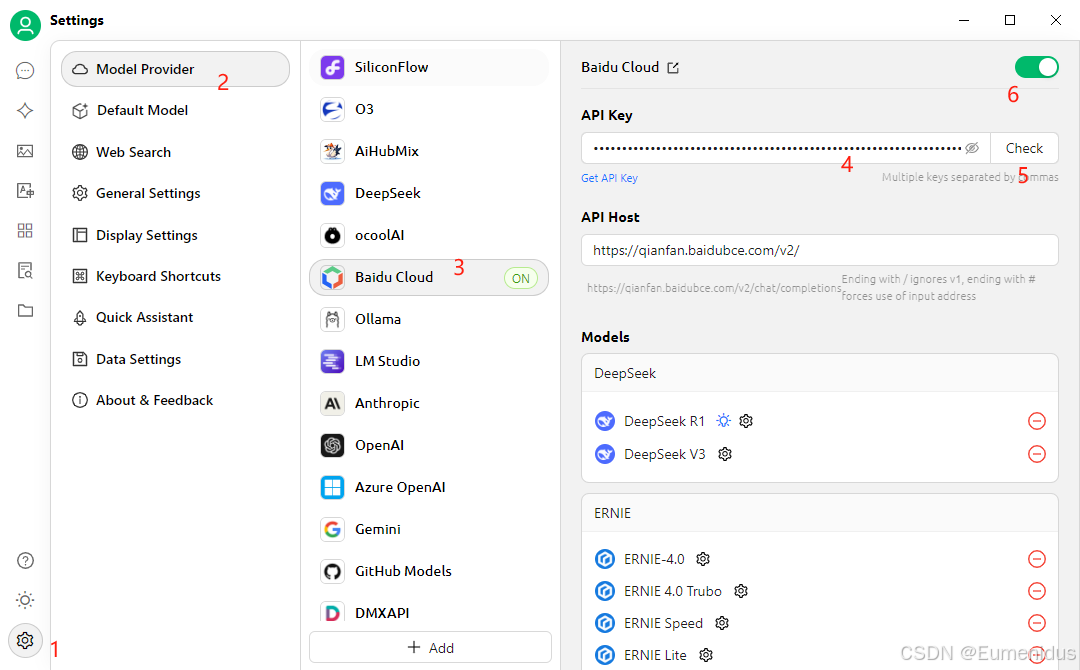Open the agents sparkle sidebar icon
1080x670 pixels.
point(25,110)
